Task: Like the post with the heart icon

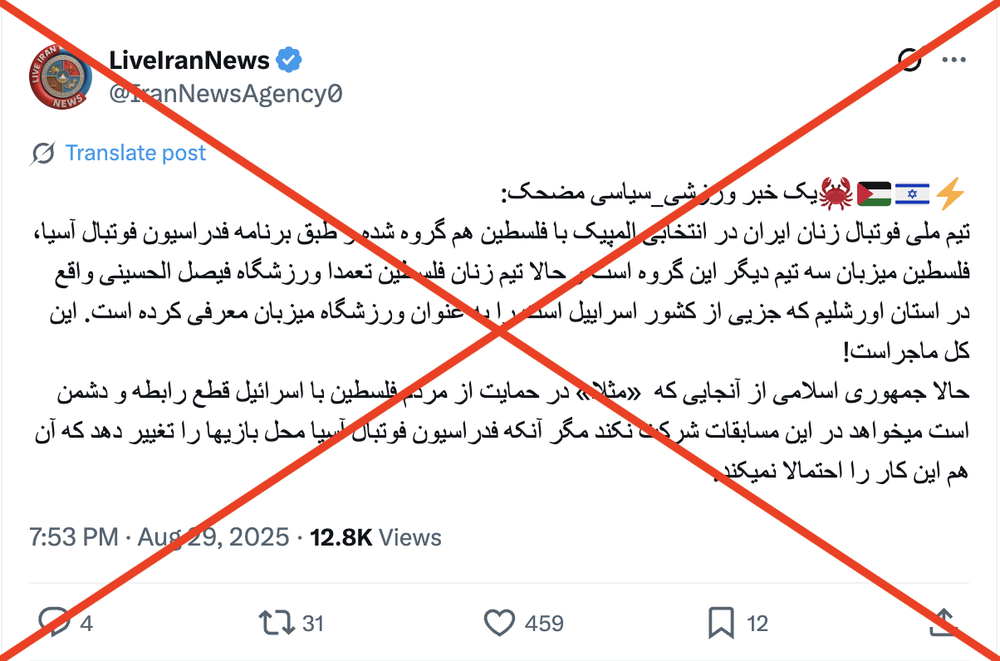Action: (x=499, y=623)
